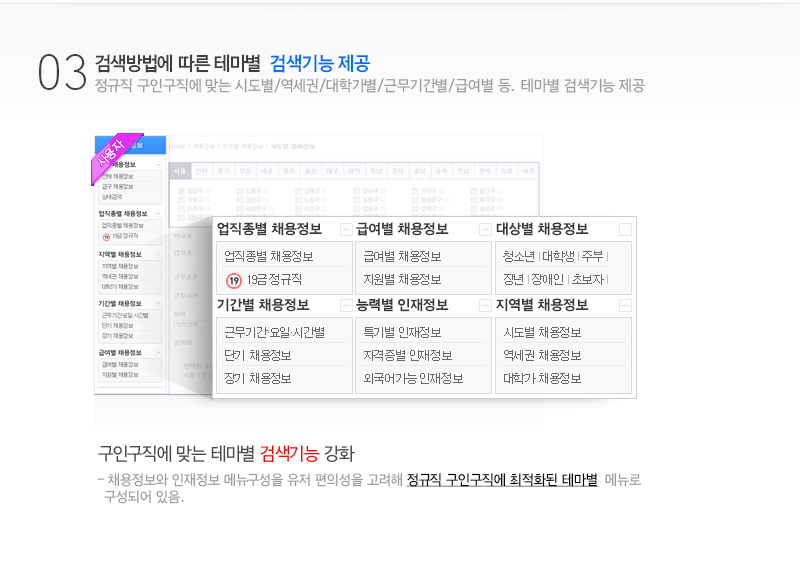Select 청소년 in the 대상별 box
This screenshot has width=800, height=570.
tap(518, 257)
